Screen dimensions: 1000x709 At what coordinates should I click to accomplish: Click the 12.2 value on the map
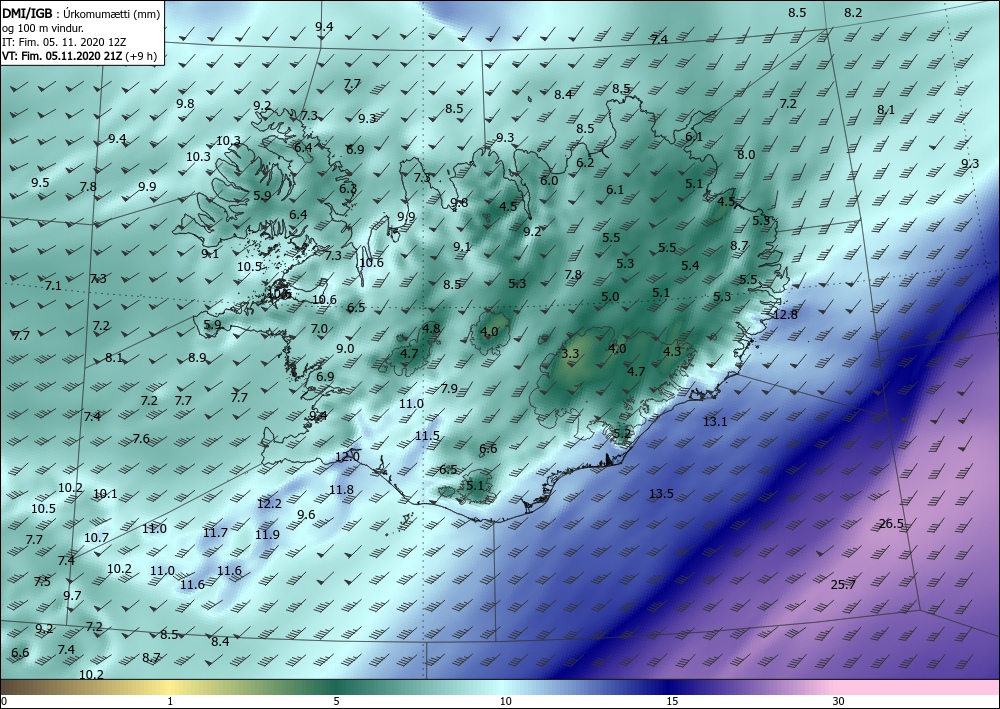pyautogui.click(x=269, y=504)
